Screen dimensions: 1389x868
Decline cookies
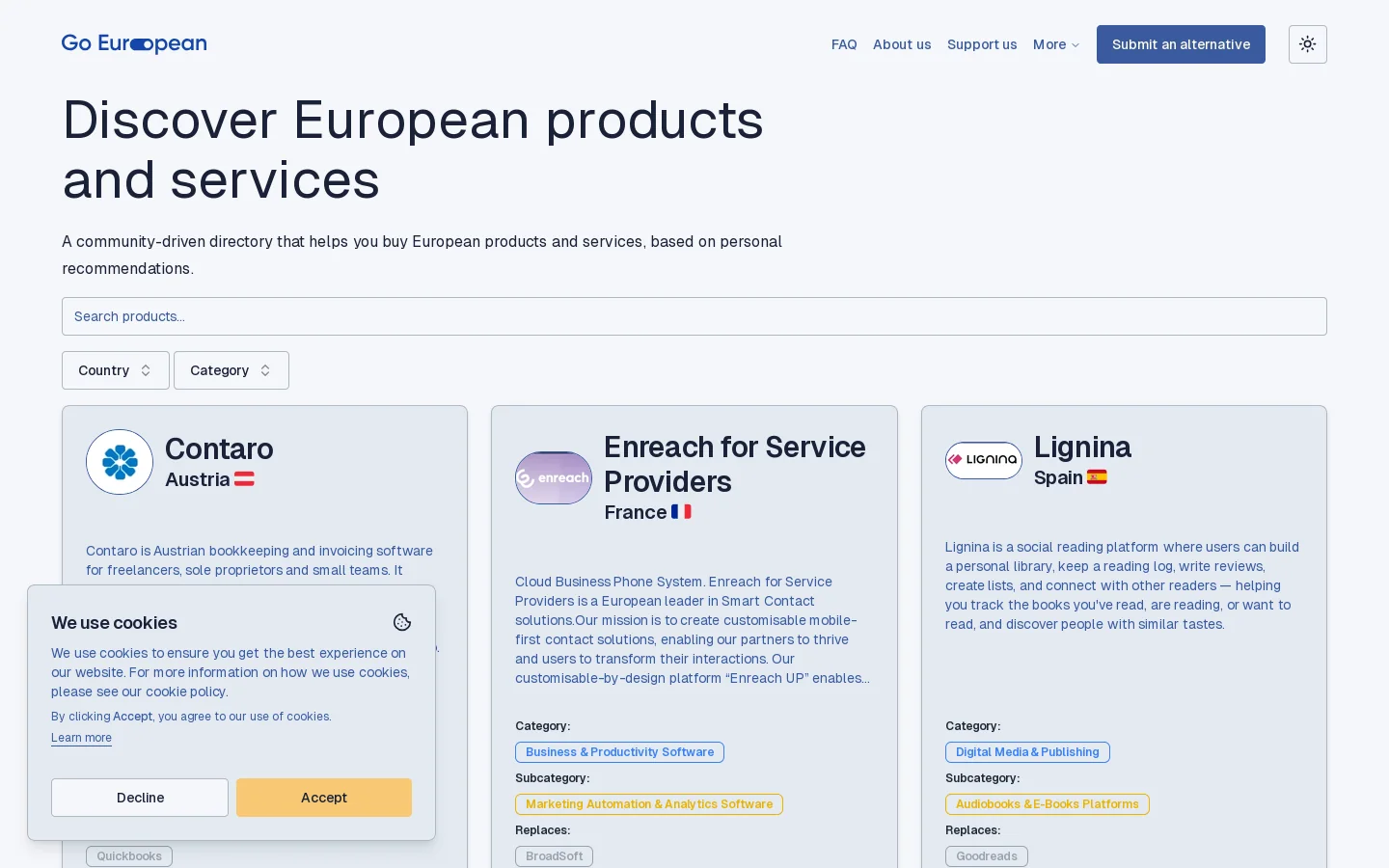pyautogui.click(x=140, y=798)
